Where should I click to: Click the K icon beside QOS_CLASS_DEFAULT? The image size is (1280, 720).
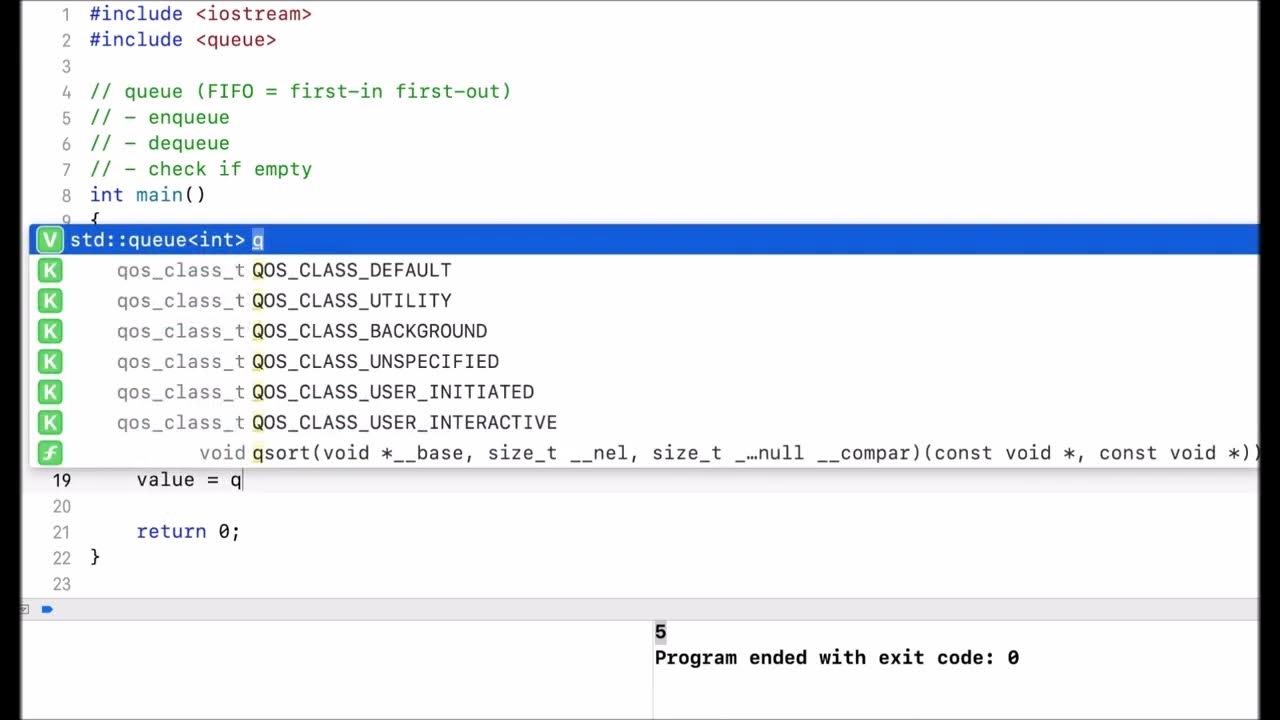coord(49,270)
